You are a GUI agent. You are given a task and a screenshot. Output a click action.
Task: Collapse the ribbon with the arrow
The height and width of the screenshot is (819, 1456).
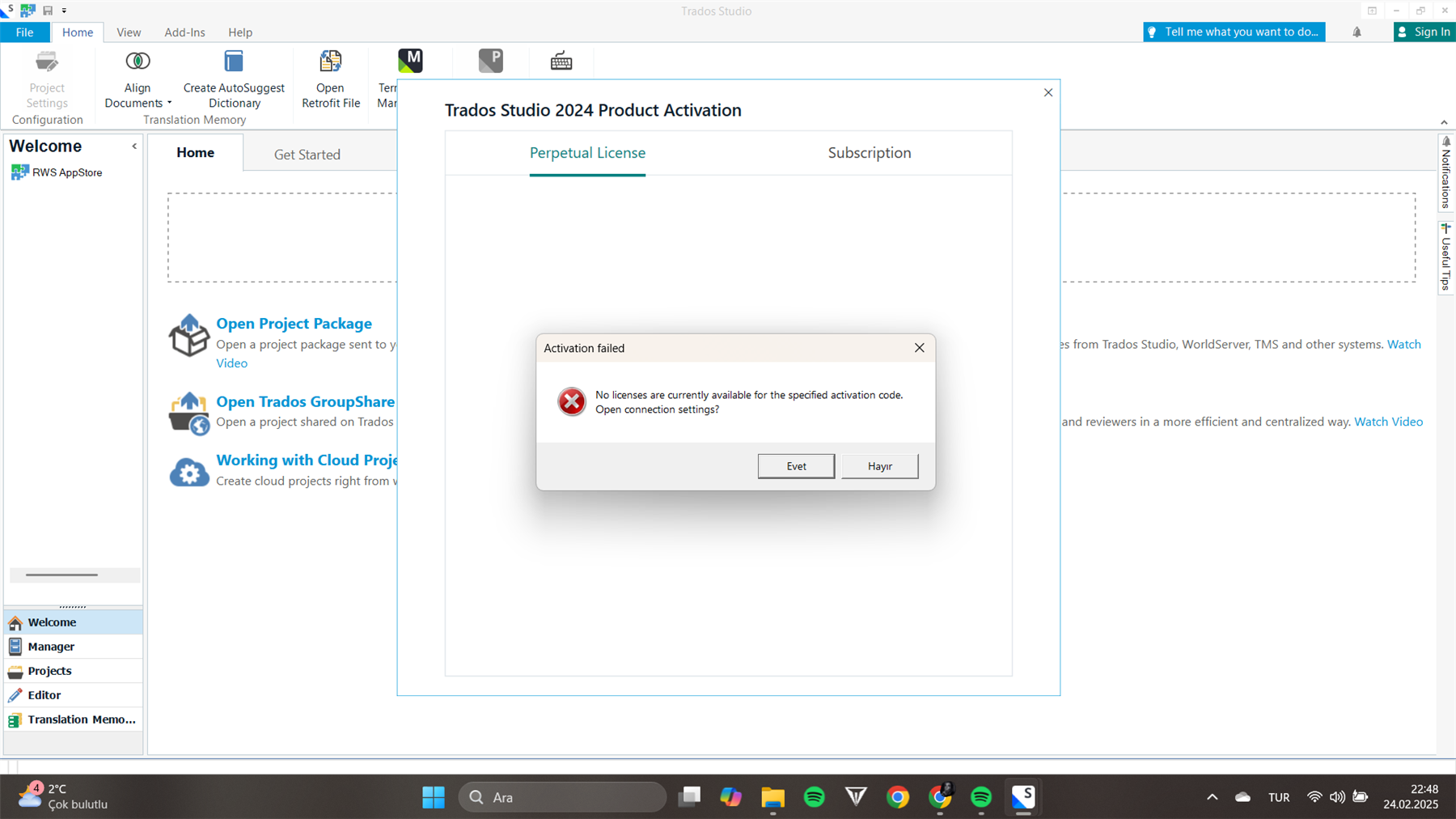1444,122
